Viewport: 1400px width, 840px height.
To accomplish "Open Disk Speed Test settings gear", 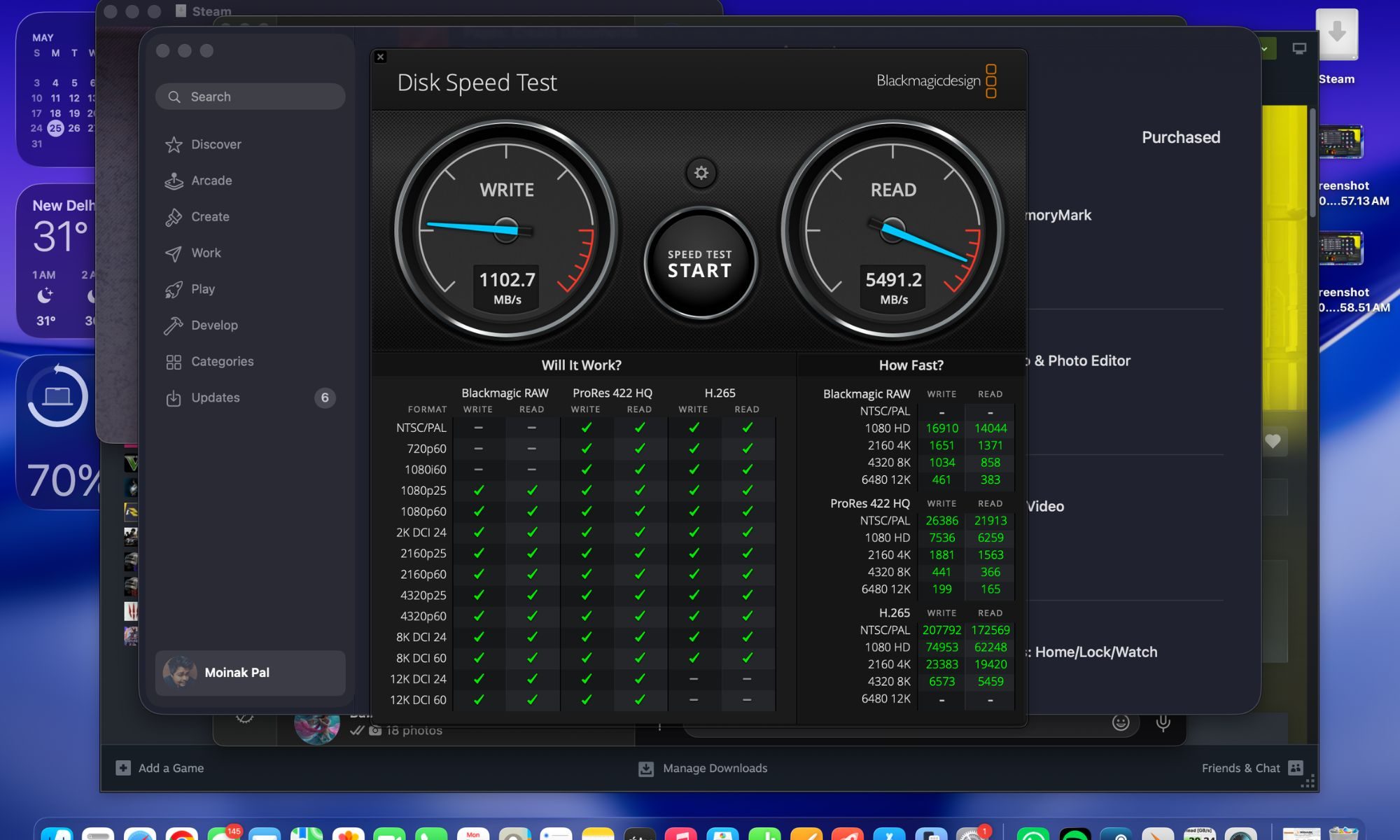I will (x=701, y=173).
